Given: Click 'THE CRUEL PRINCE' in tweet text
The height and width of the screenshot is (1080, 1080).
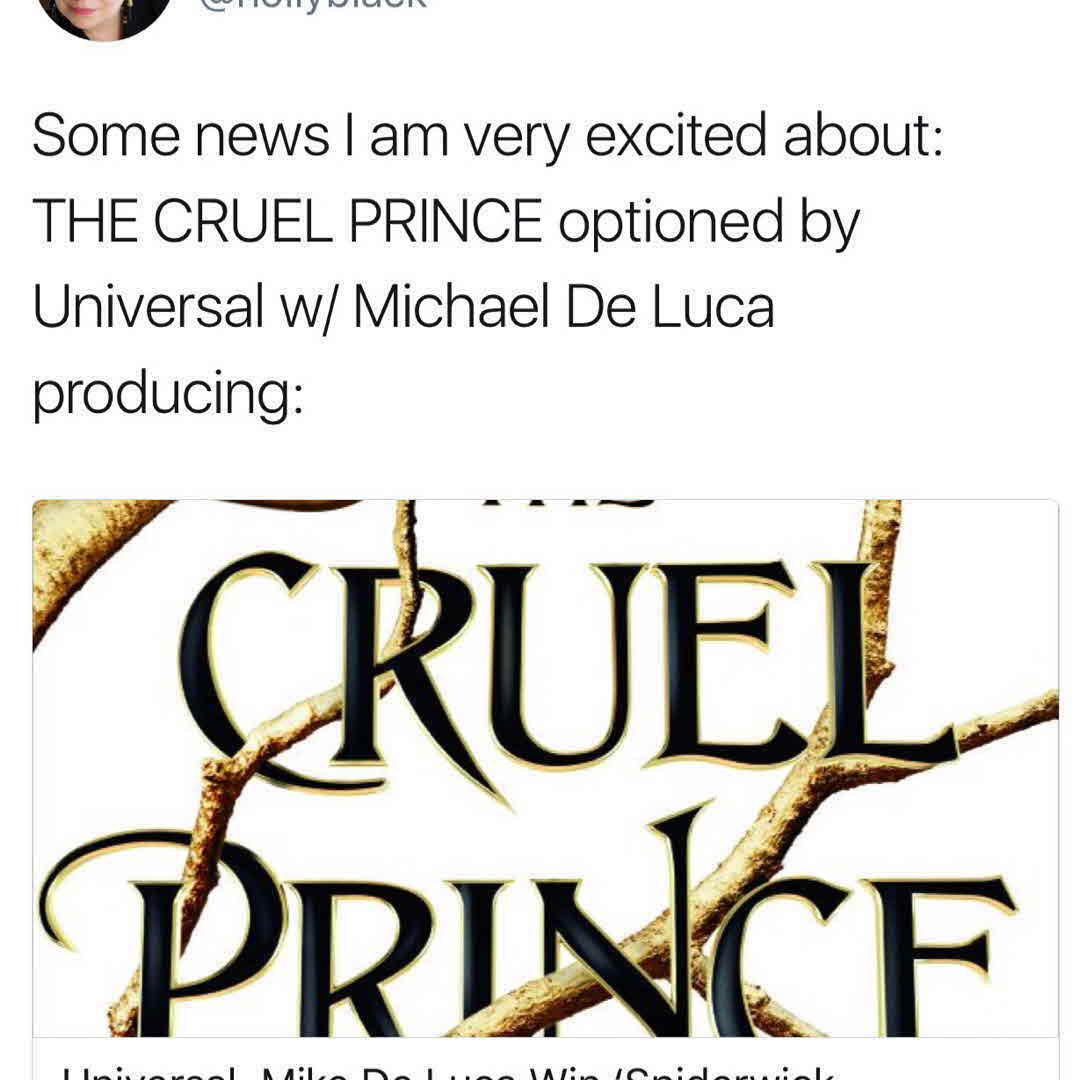Looking at the screenshot, I should [x=287, y=221].
